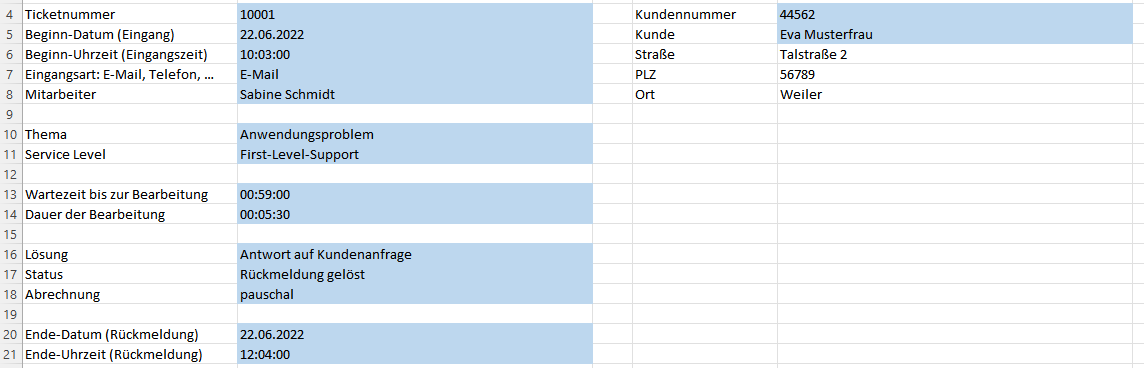Click the Beginn-Datum cell showing 22.06.2022
1144x368 pixels.
pyautogui.click(x=415, y=34)
